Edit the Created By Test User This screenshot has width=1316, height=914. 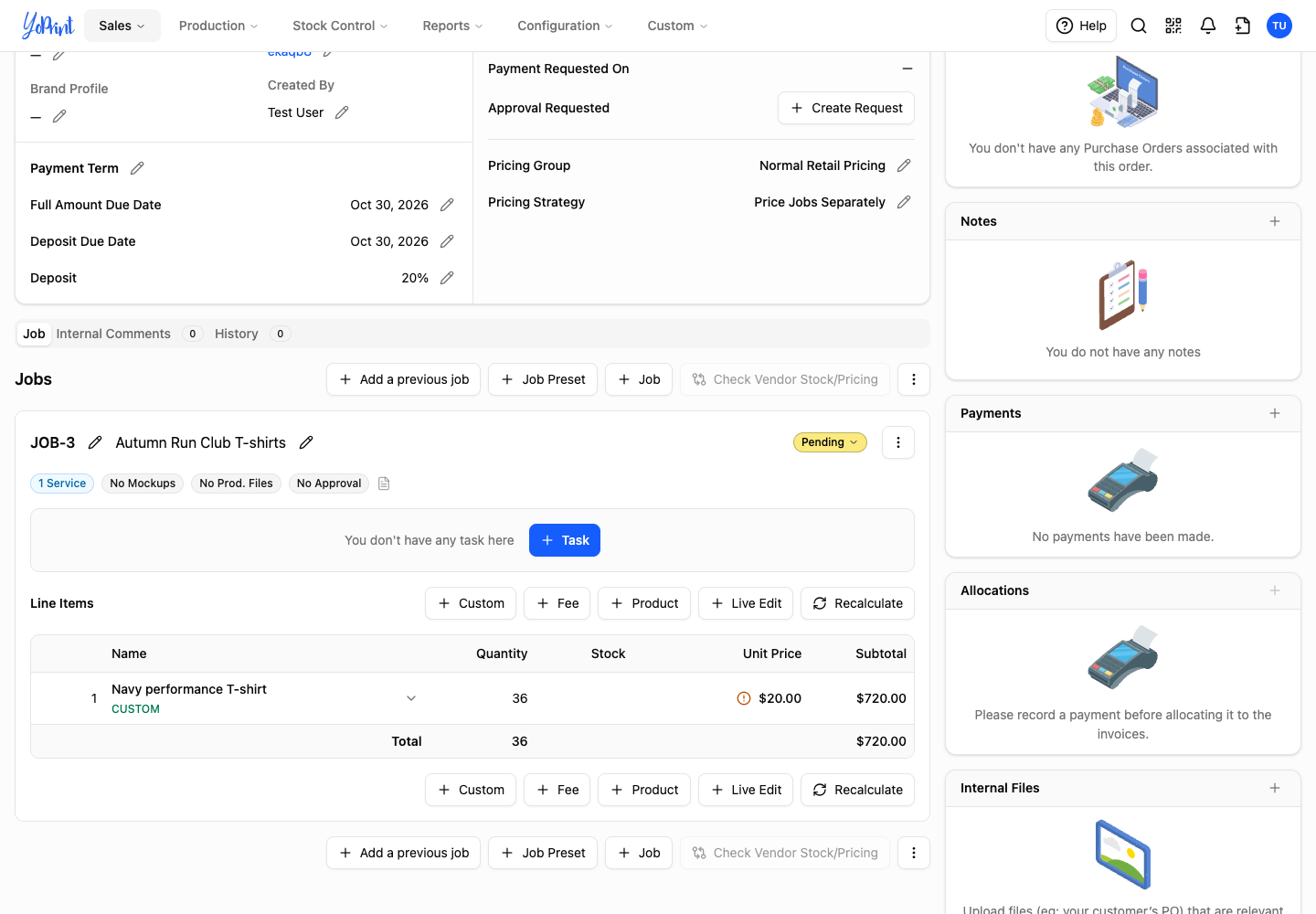pyautogui.click(x=342, y=112)
